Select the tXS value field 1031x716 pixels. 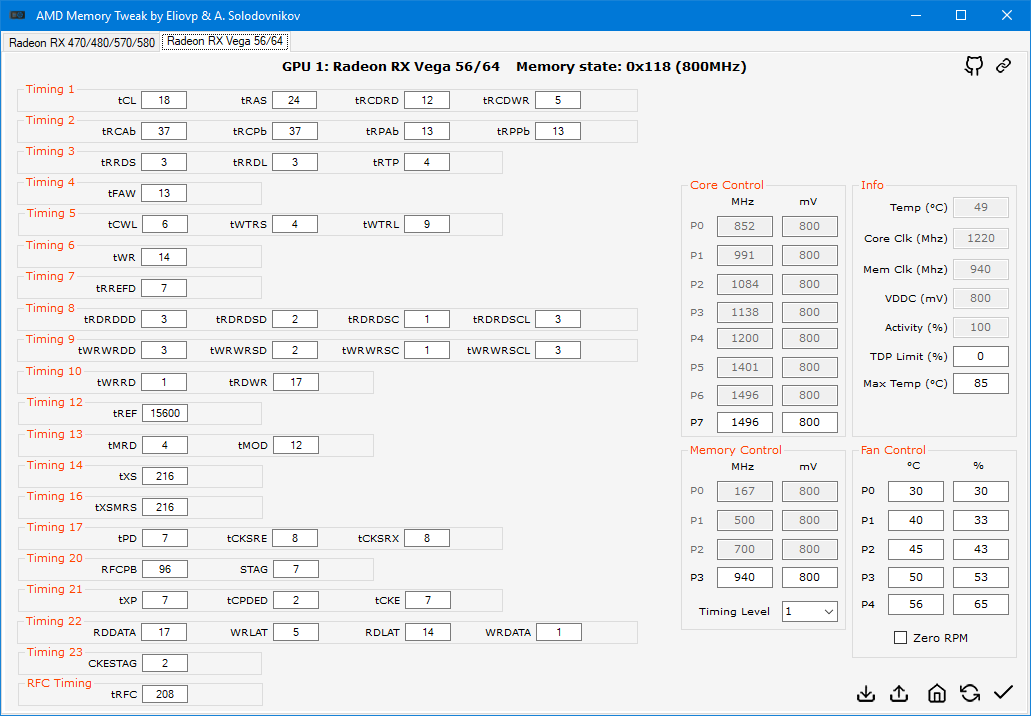click(x=165, y=476)
